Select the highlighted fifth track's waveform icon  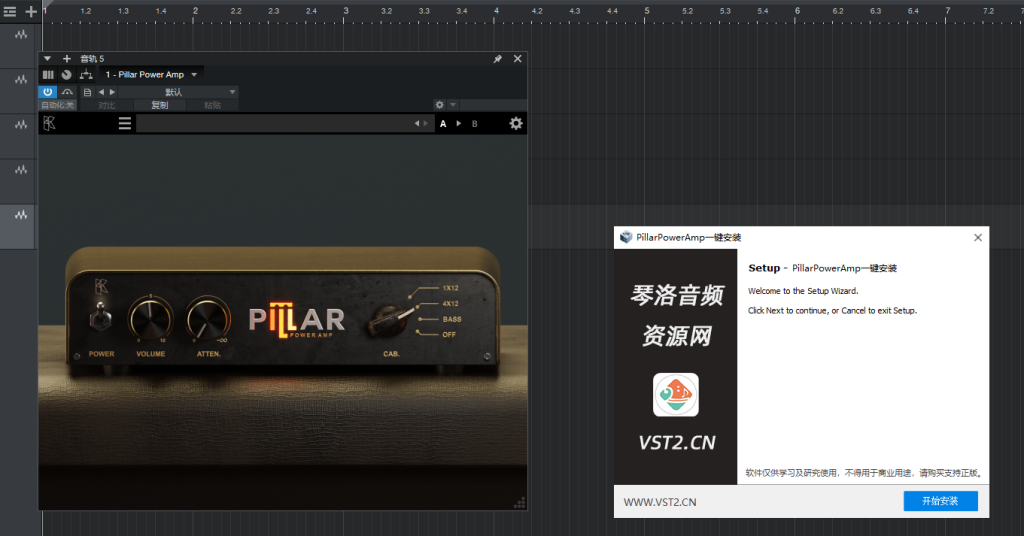(x=21, y=215)
